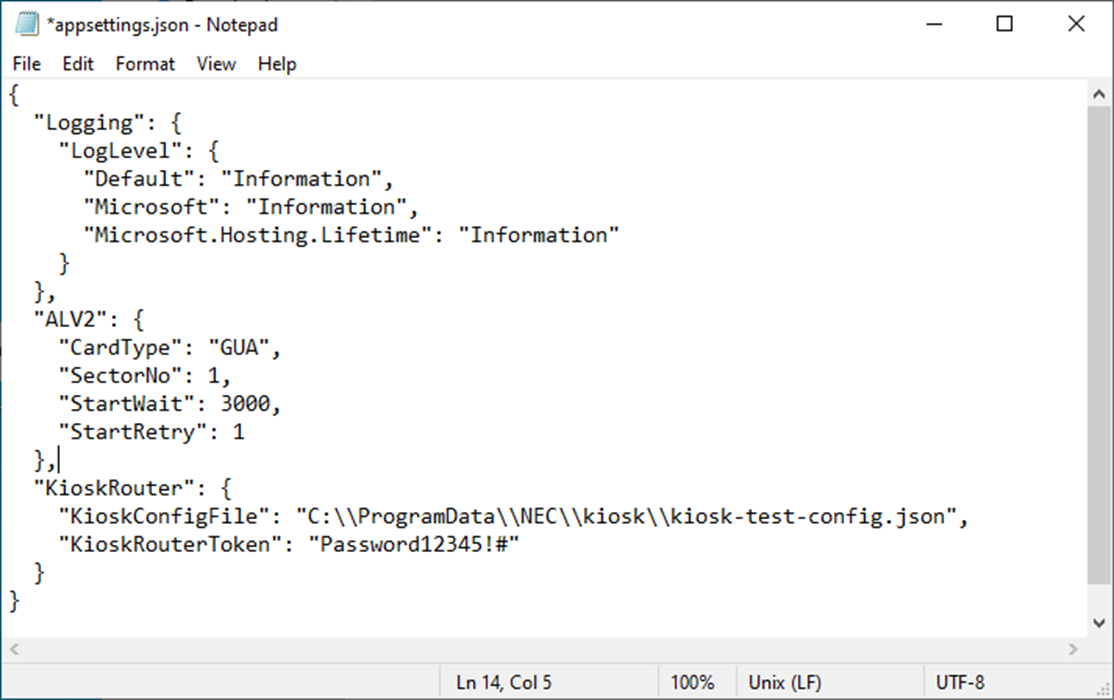This screenshot has width=1114, height=700.
Task: Click the vertical scrollbar up arrow
Action: pos(1099,95)
